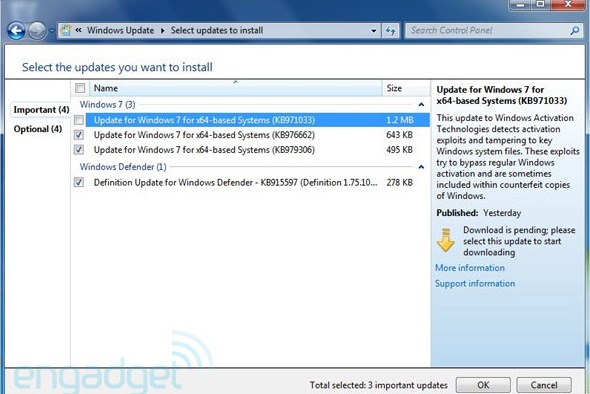This screenshot has height=394, width=590.
Task: Open recent pages dropdown beside the navigation arrows
Action: point(52,31)
